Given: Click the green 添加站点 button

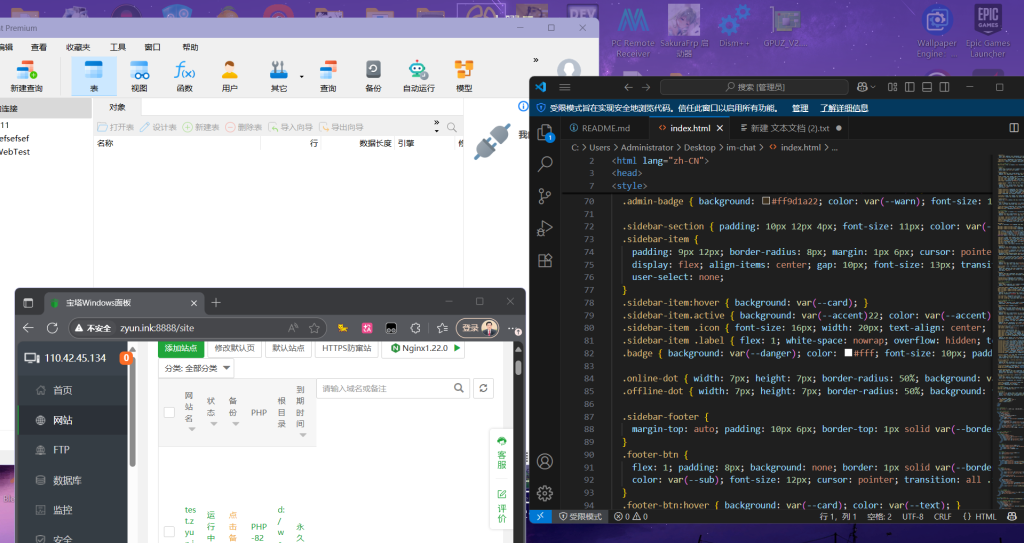Looking at the screenshot, I should click(x=180, y=348).
